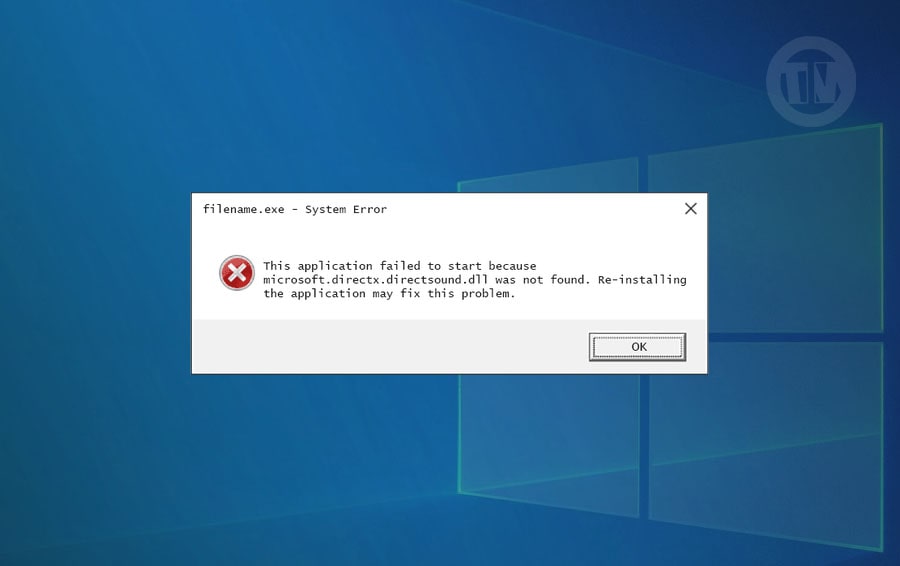This screenshot has width=900, height=566.
Task: Click the blank white area above error message
Action: [x=449, y=240]
